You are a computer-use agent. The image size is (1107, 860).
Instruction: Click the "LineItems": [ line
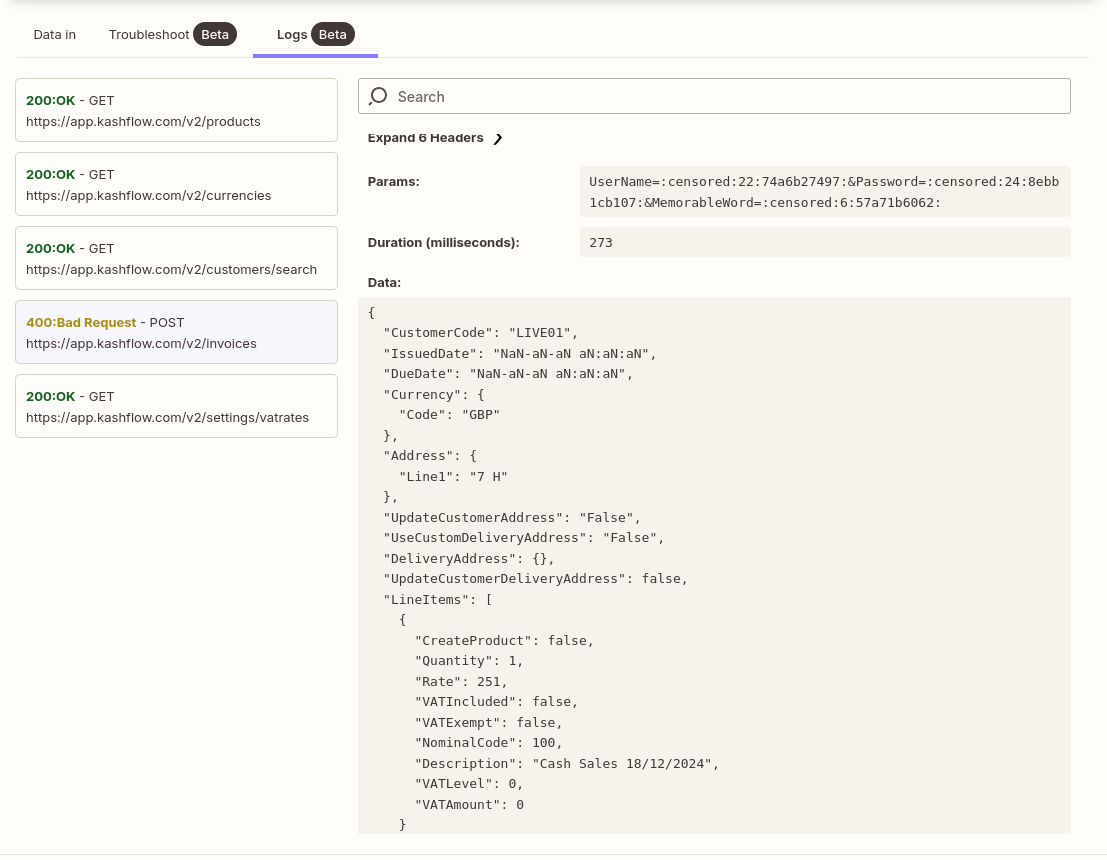[x=438, y=600]
